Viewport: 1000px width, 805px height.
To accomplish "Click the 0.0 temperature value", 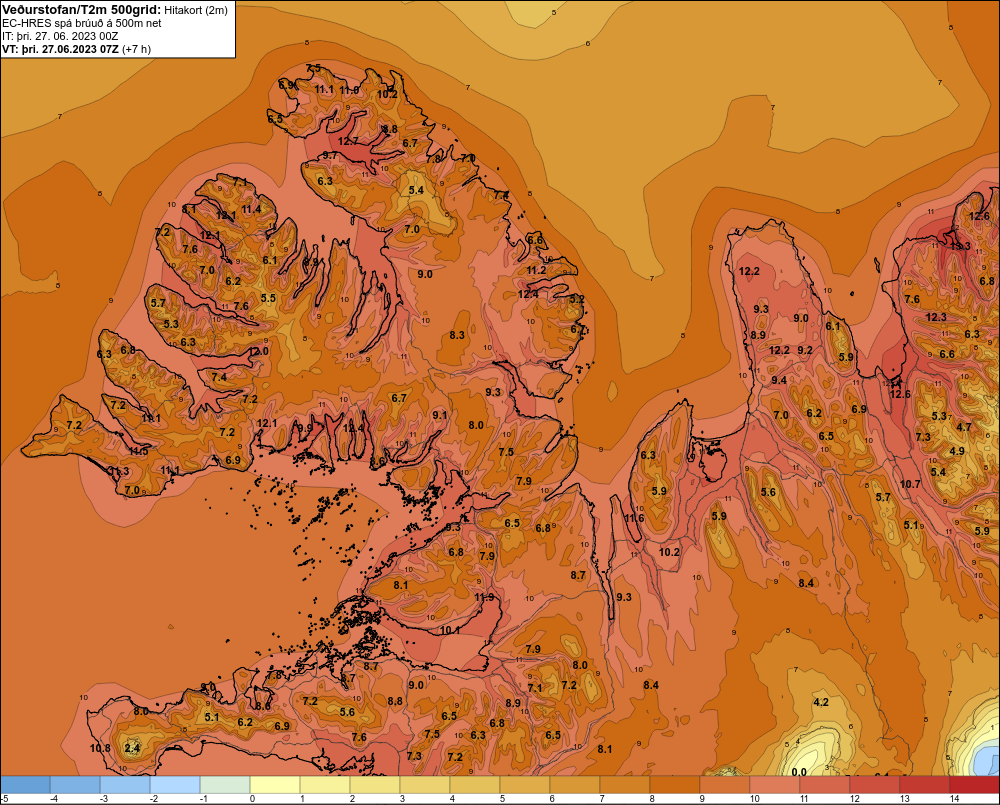I will [798, 772].
